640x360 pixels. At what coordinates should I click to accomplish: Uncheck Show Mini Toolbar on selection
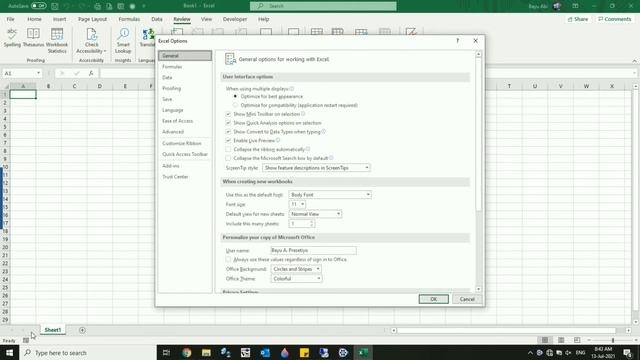[228, 114]
